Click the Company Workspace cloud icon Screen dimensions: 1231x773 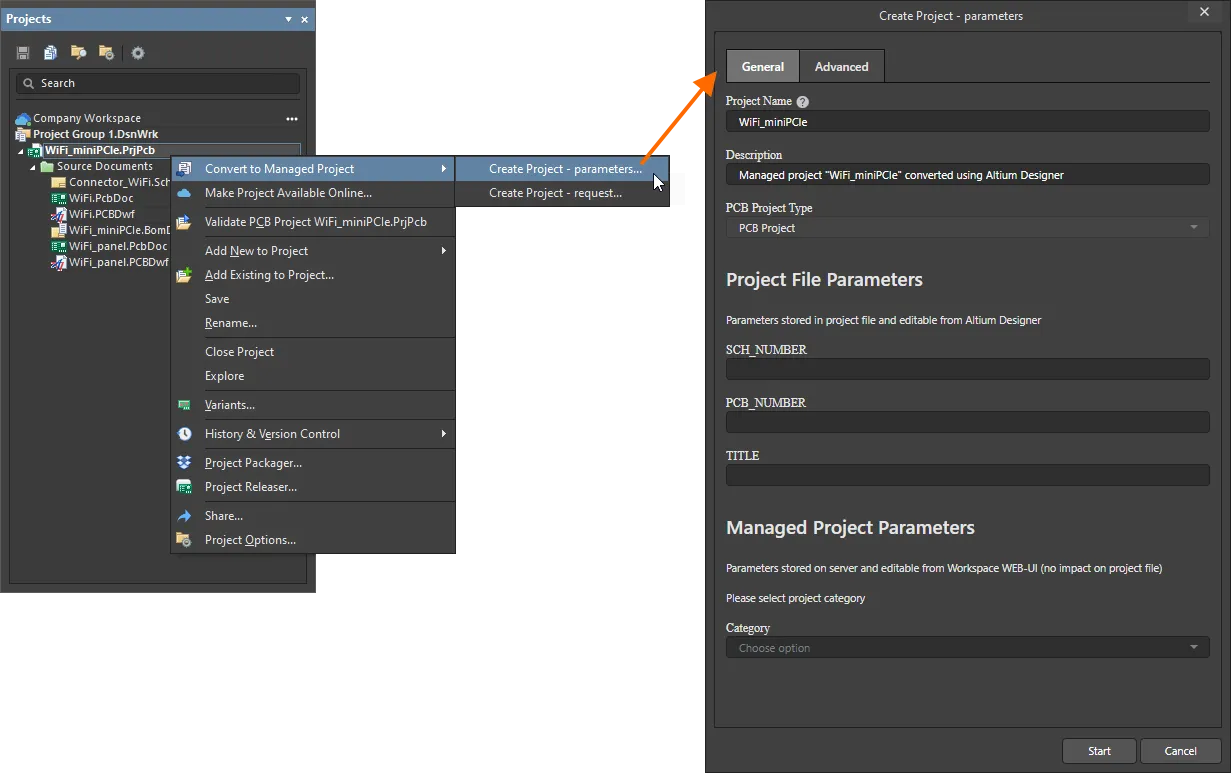pyautogui.click(x=23, y=118)
